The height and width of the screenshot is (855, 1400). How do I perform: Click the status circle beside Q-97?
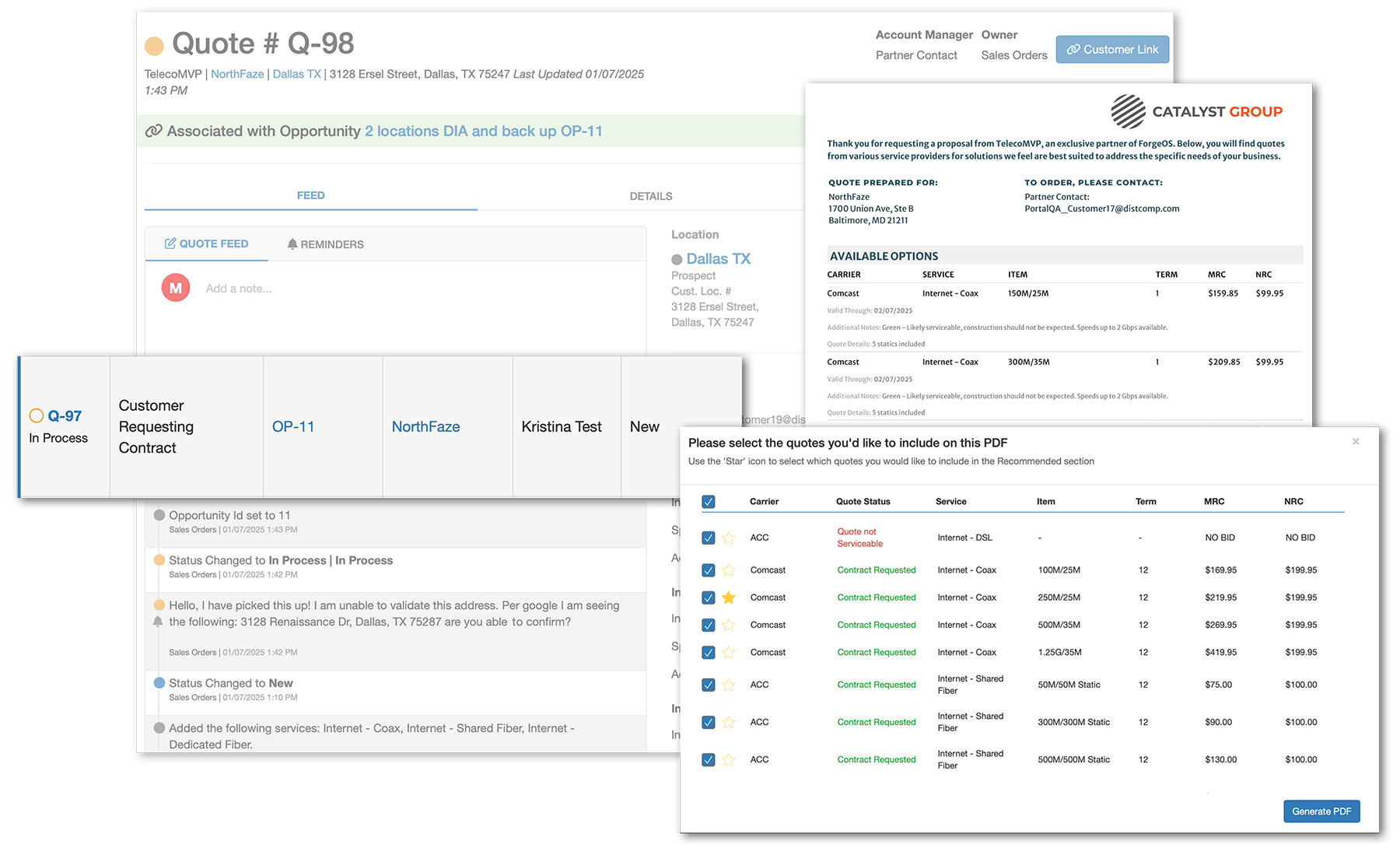click(x=36, y=415)
